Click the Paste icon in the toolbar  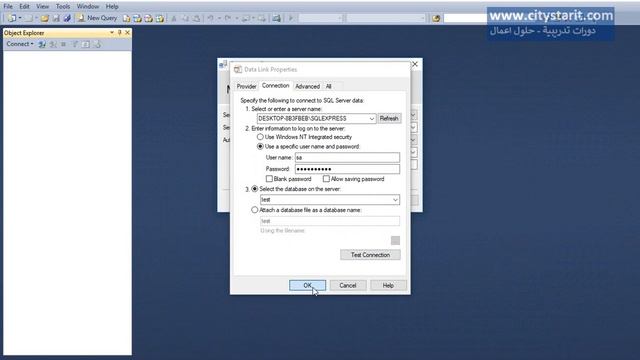pos(196,18)
